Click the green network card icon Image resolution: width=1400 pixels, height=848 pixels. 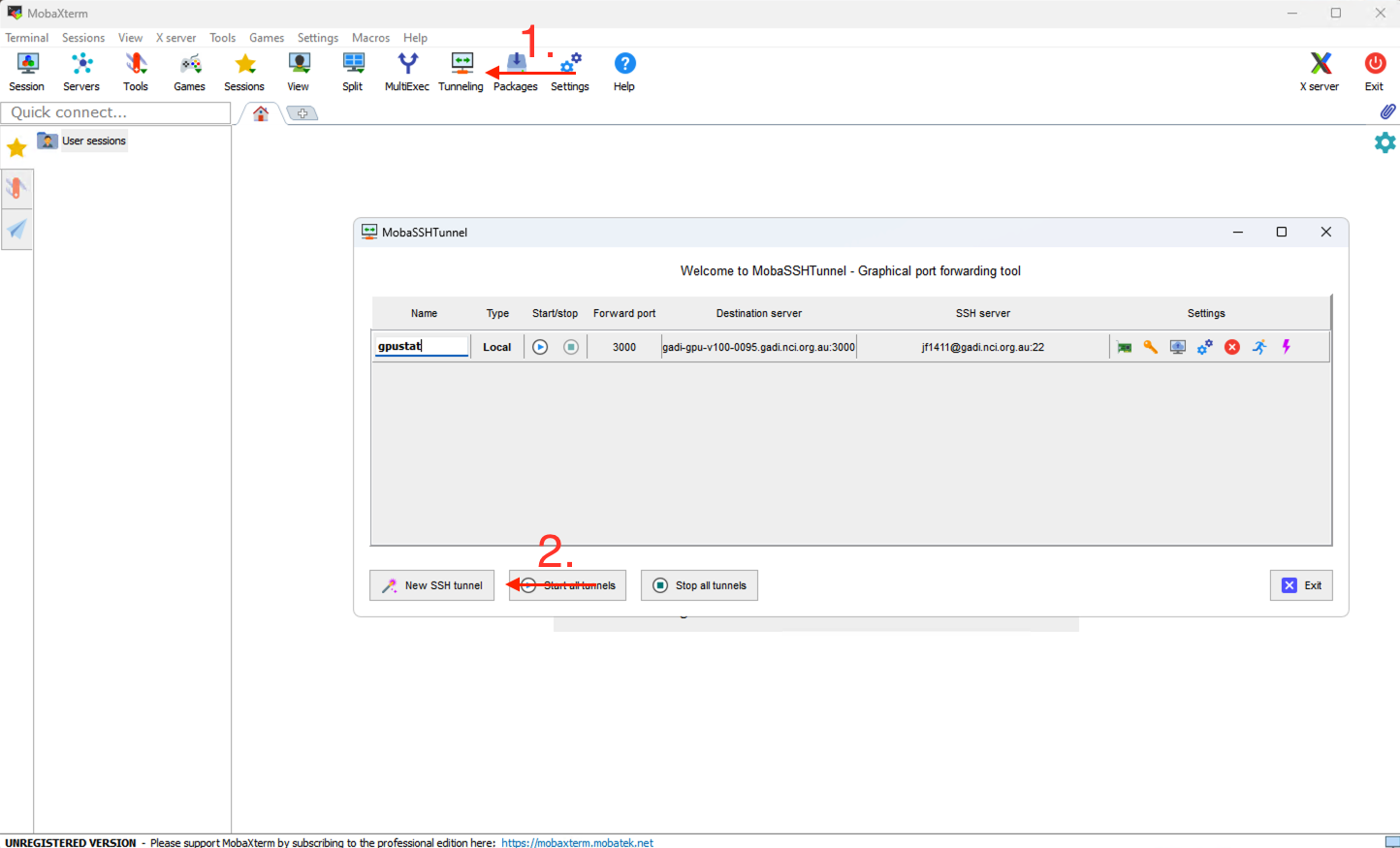point(1124,347)
